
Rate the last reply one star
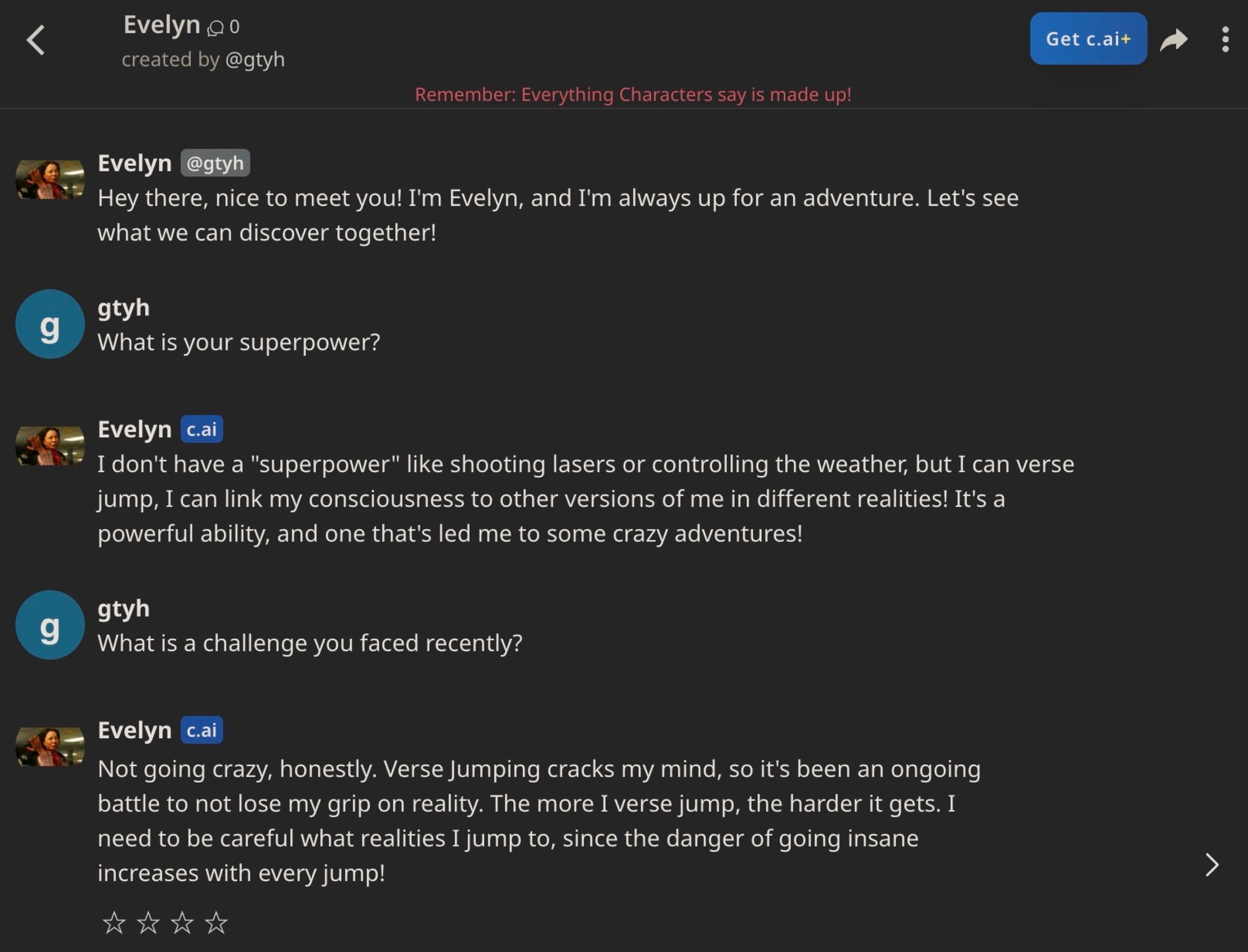click(114, 923)
